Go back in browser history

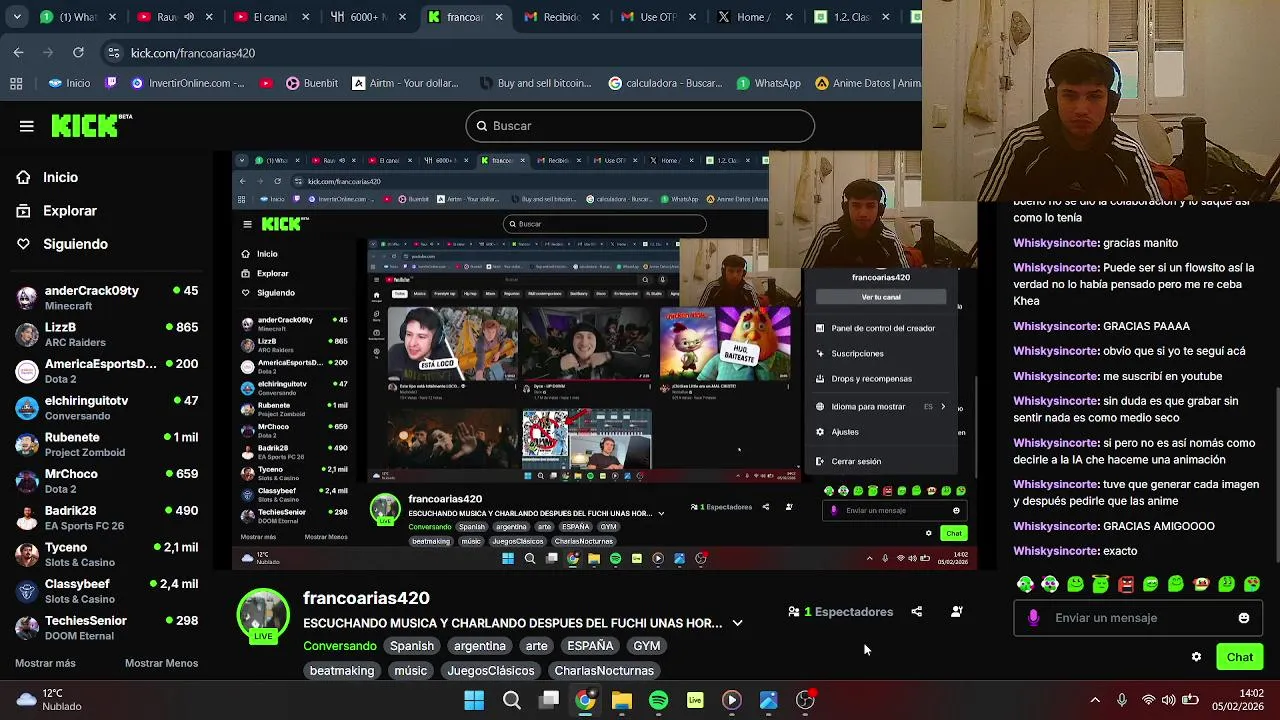(x=18, y=53)
